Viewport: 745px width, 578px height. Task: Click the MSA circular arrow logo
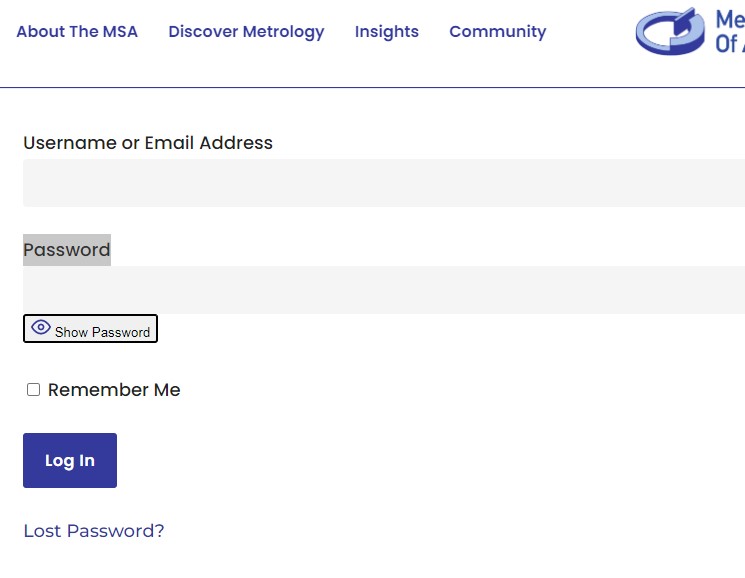click(x=670, y=31)
